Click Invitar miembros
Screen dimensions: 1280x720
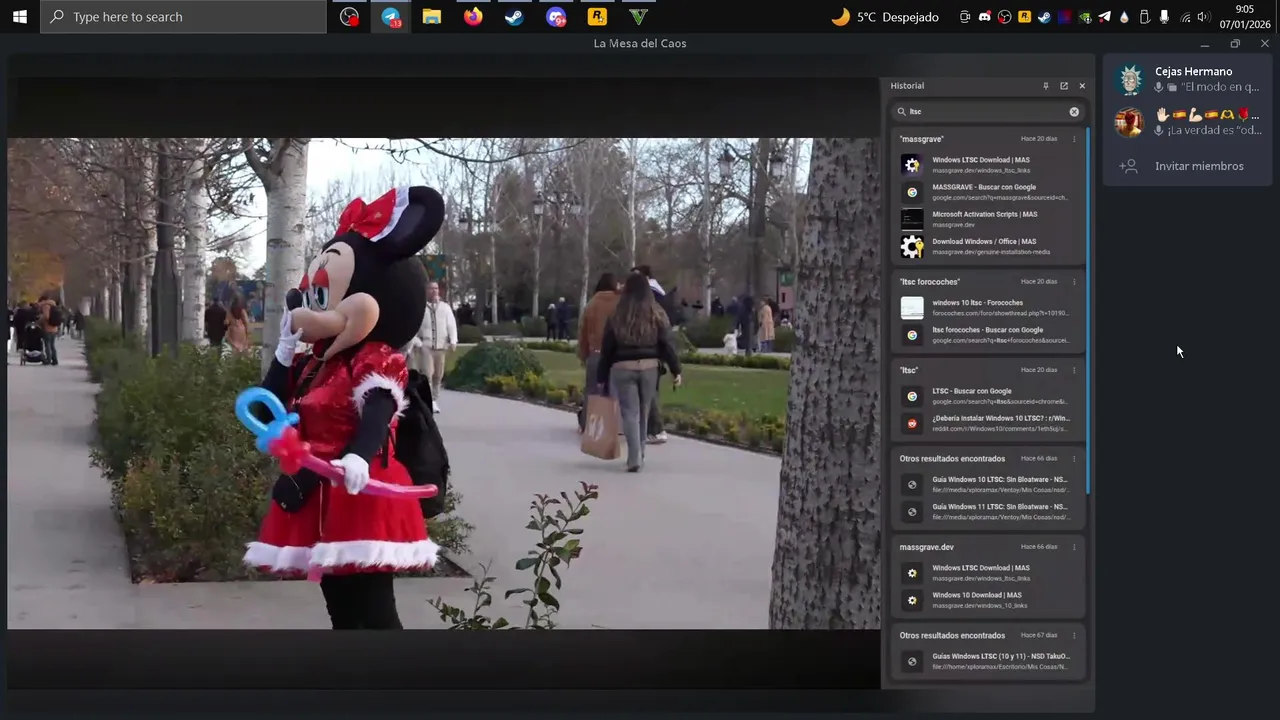coord(1199,166)
